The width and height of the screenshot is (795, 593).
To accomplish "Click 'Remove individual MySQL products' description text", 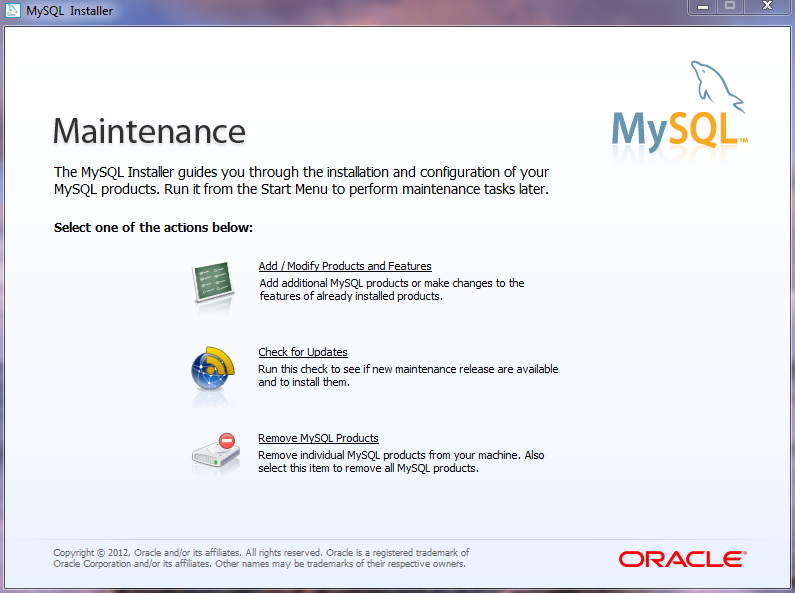I will [x=401, y=462].
